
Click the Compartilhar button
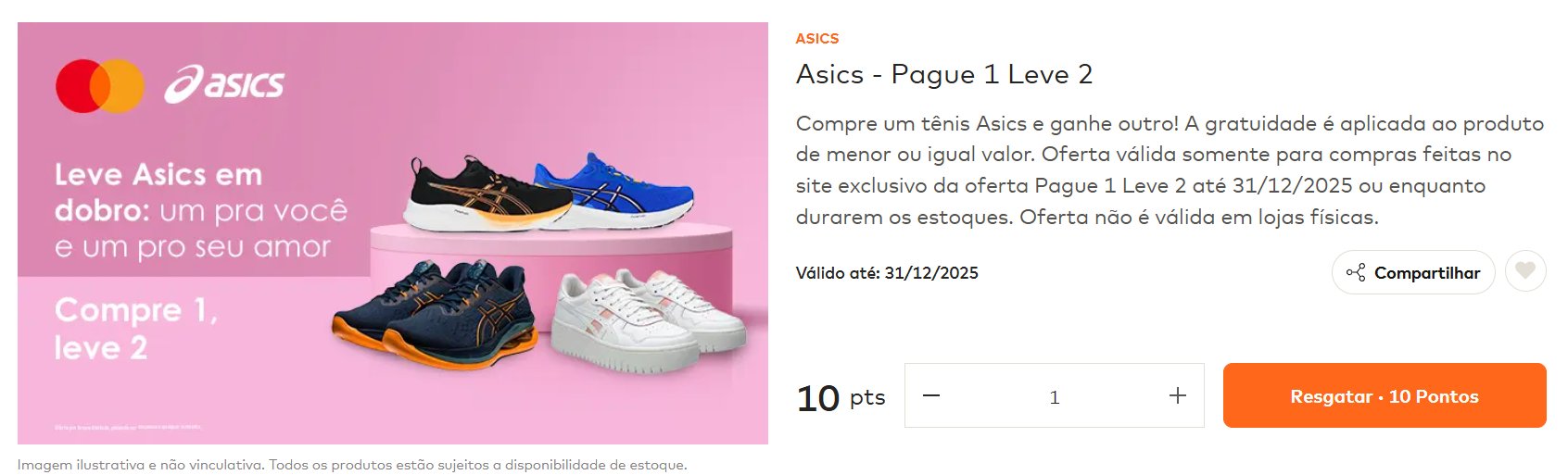point(1413,272)
